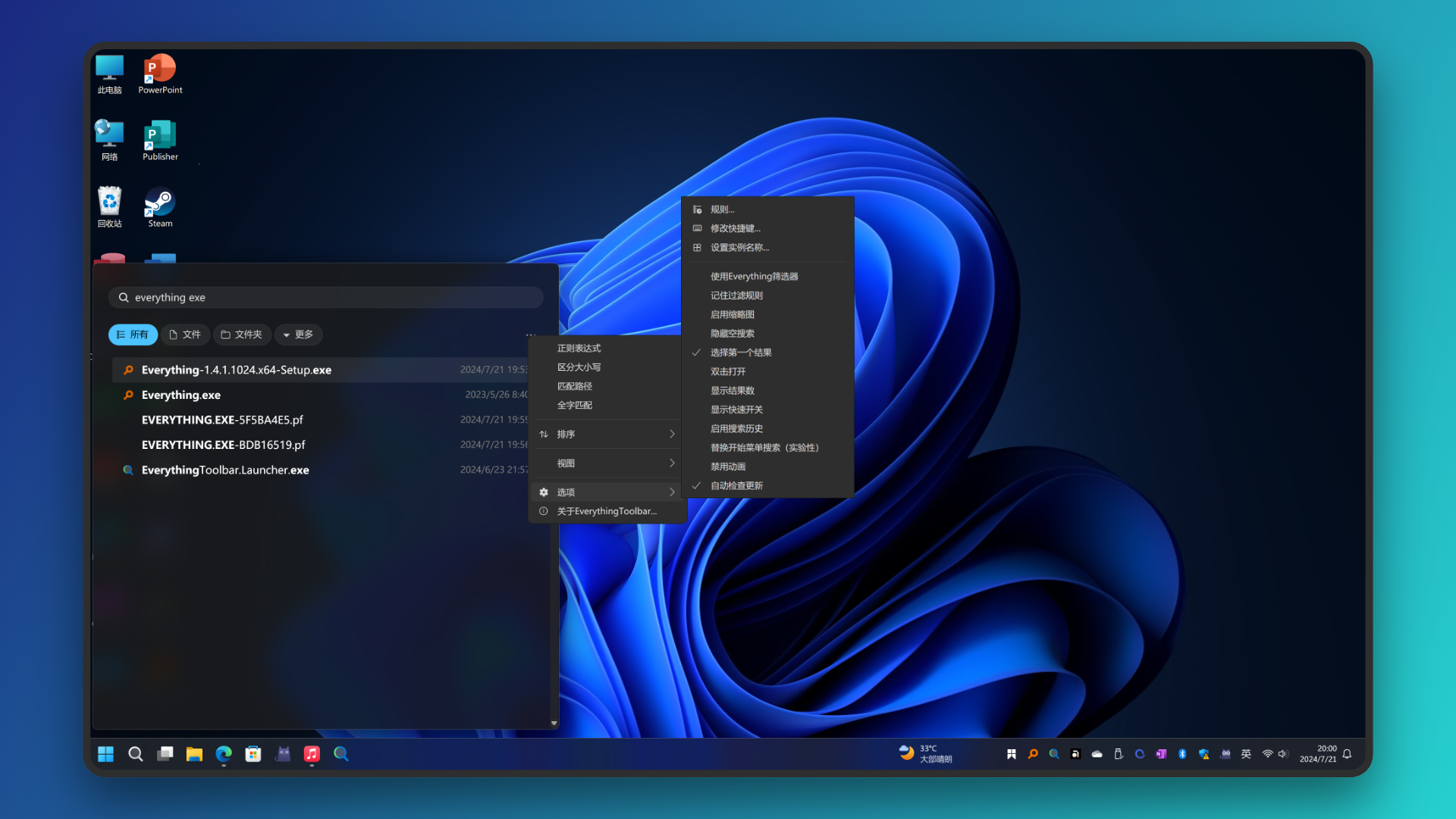This screenshot has height=819, width=1456.
Task: Click OneNote tray icon
Action: click(x=1161, y=754)
